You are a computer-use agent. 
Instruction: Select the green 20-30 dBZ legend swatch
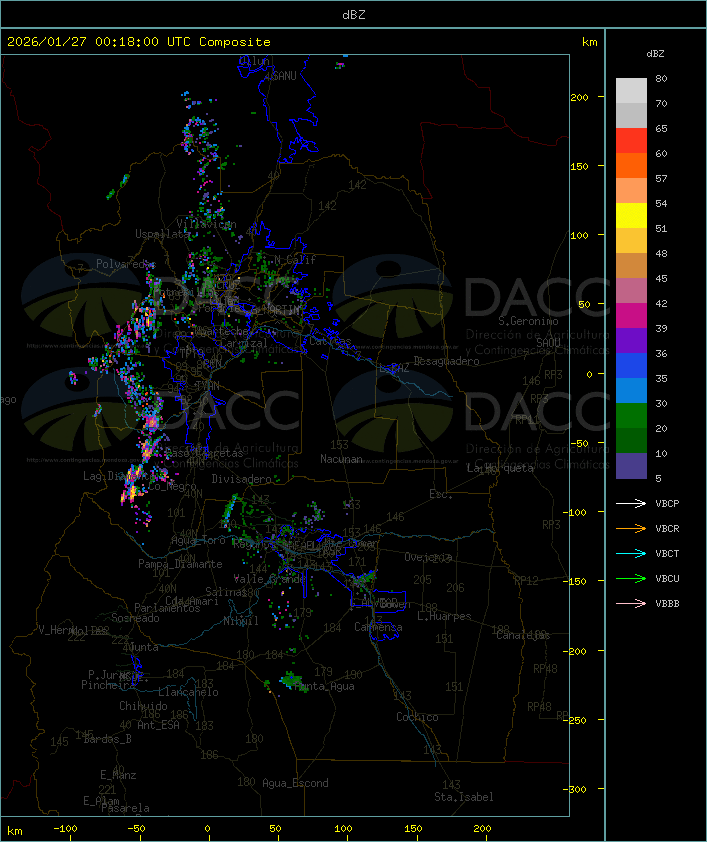click(x=631, y=416)
